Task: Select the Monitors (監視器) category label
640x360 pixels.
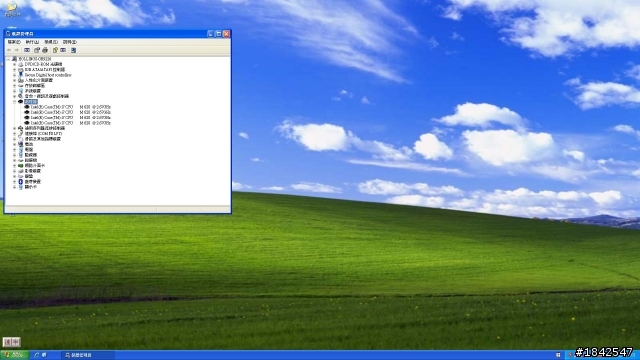Action: [x=31, y=155]
